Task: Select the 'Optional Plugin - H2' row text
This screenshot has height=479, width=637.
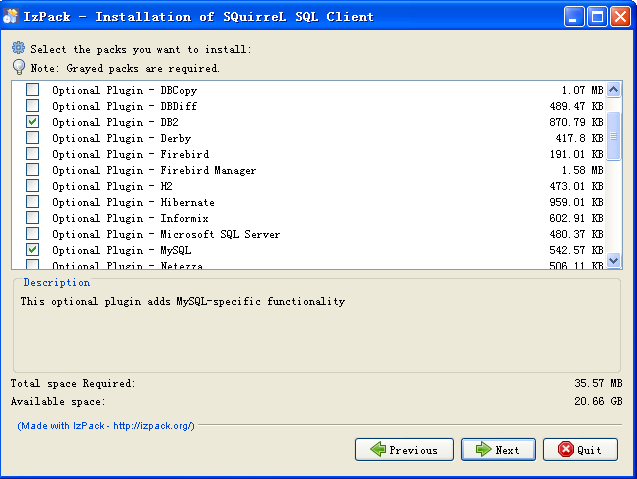Action: click(112, 186)
